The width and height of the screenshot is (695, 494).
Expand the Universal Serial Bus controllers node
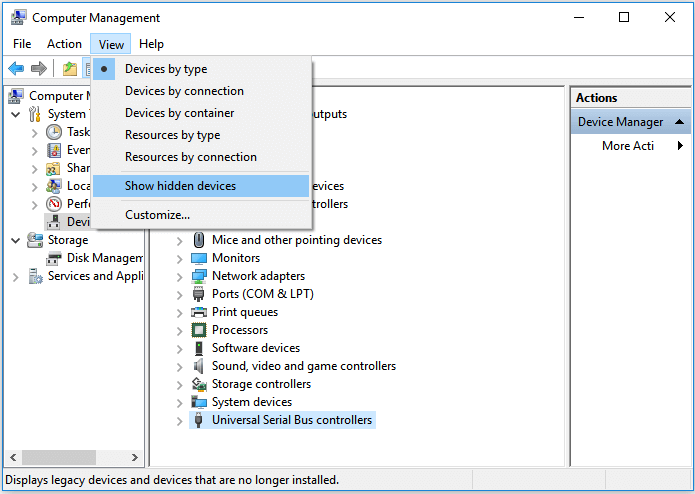click(x=180, y=421)
